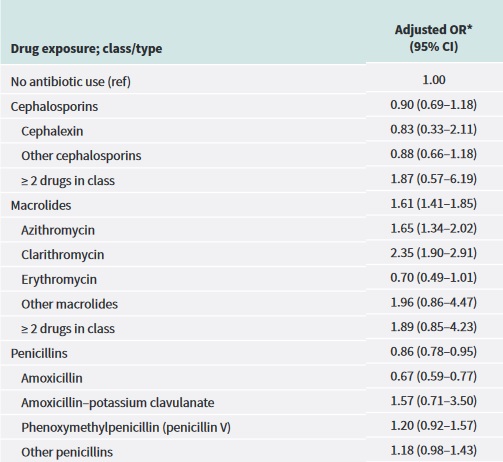Click the Drug exposure column header
Image resolution: width=503 pixels, height=462 pixels.
(86, 49)
